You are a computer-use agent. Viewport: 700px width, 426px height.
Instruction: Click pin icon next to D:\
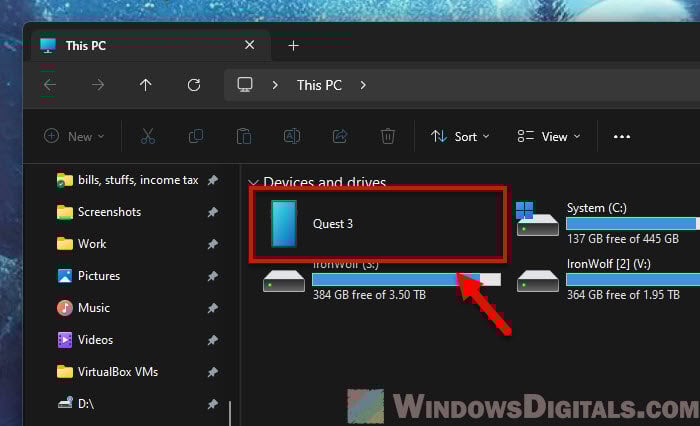(x=212, y=404)
